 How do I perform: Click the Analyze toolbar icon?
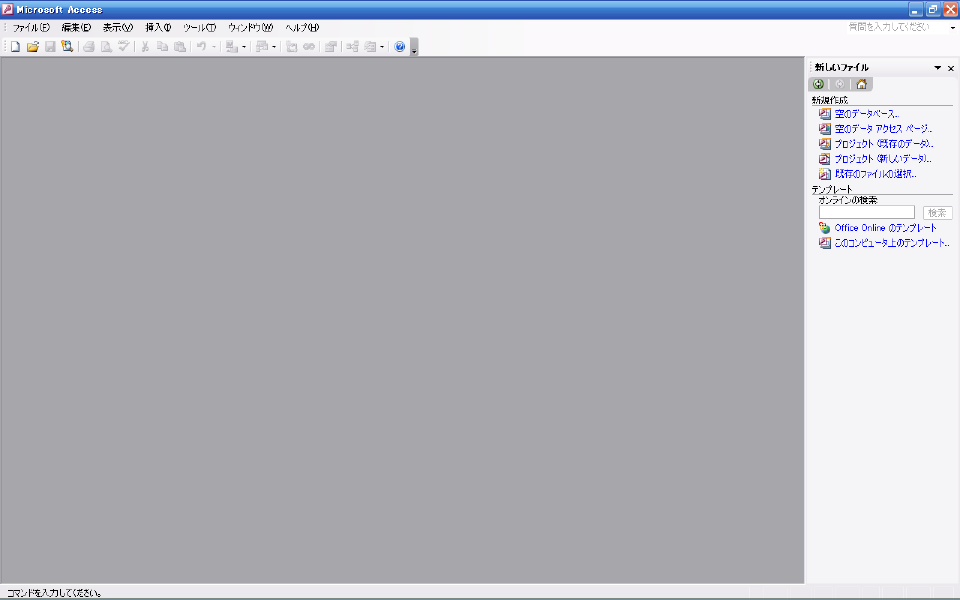click(x=261, y=47)
